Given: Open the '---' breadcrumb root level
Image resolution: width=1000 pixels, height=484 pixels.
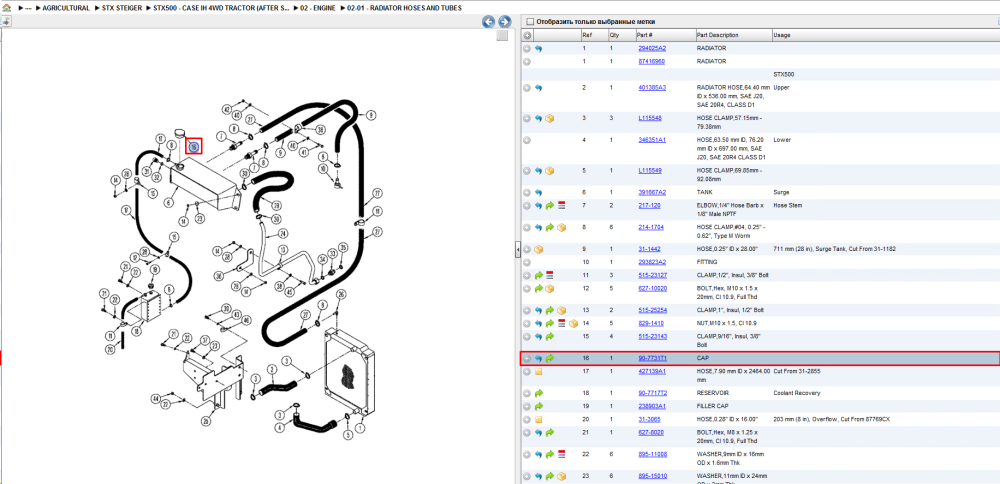Looking at the screenshot, I should pos(28,8).
